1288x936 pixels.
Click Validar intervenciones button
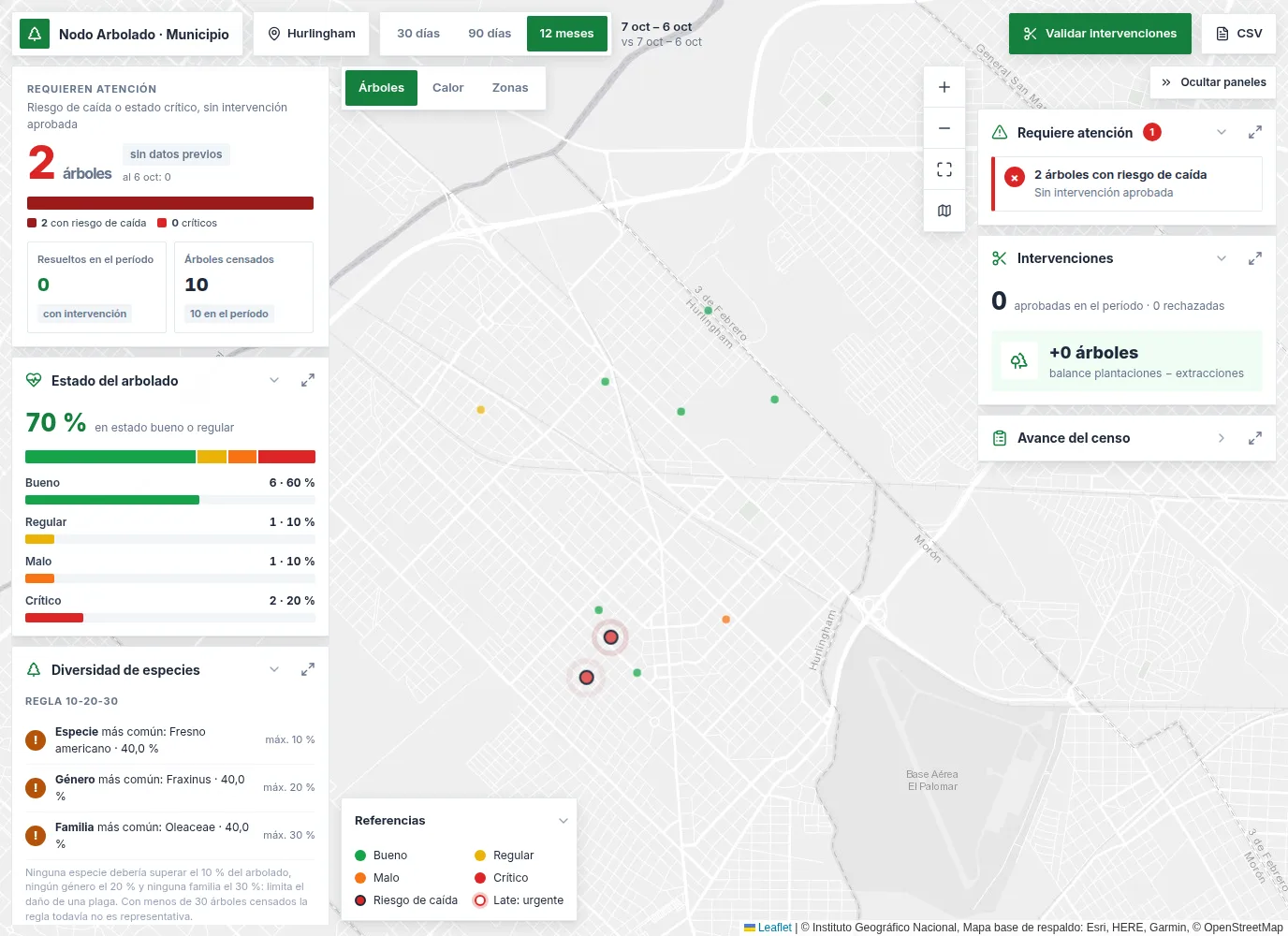click(x=1100, y=34)
